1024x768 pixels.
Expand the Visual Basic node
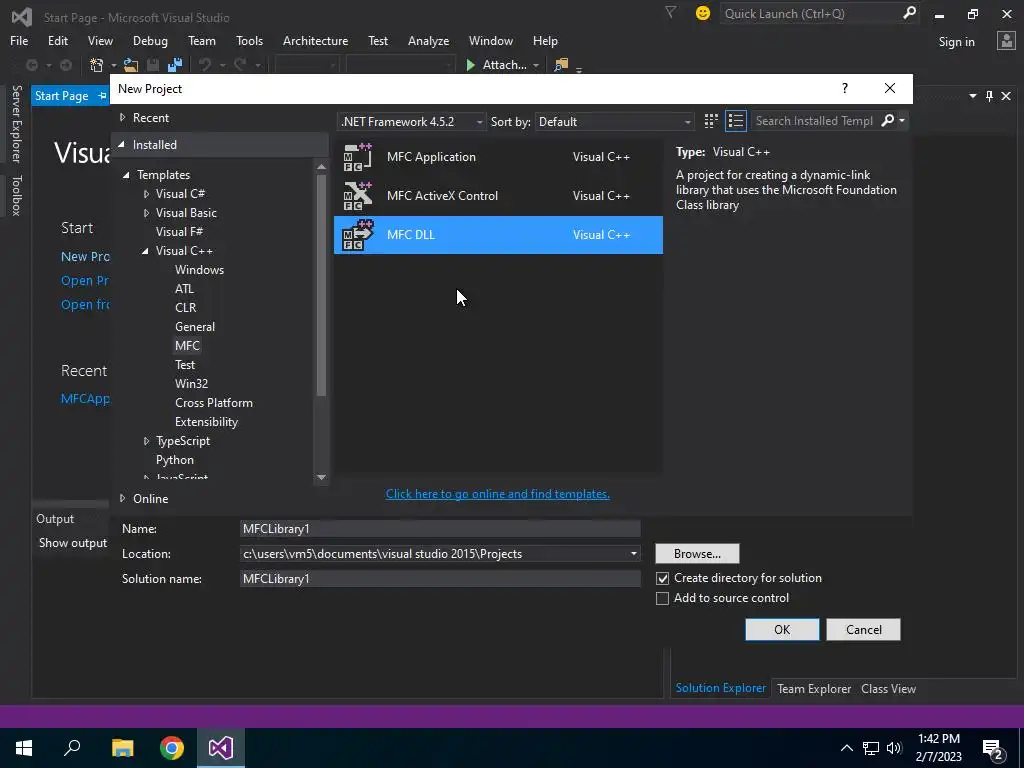point(146,213)
